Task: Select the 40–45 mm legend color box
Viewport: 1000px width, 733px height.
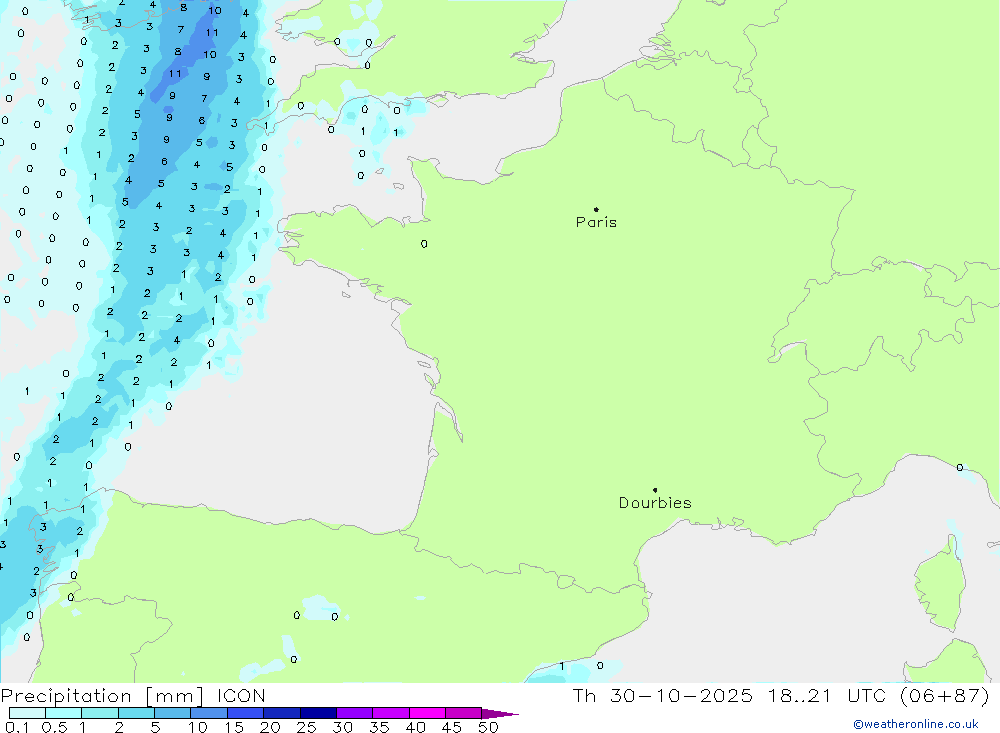Action: pos(427,713)
